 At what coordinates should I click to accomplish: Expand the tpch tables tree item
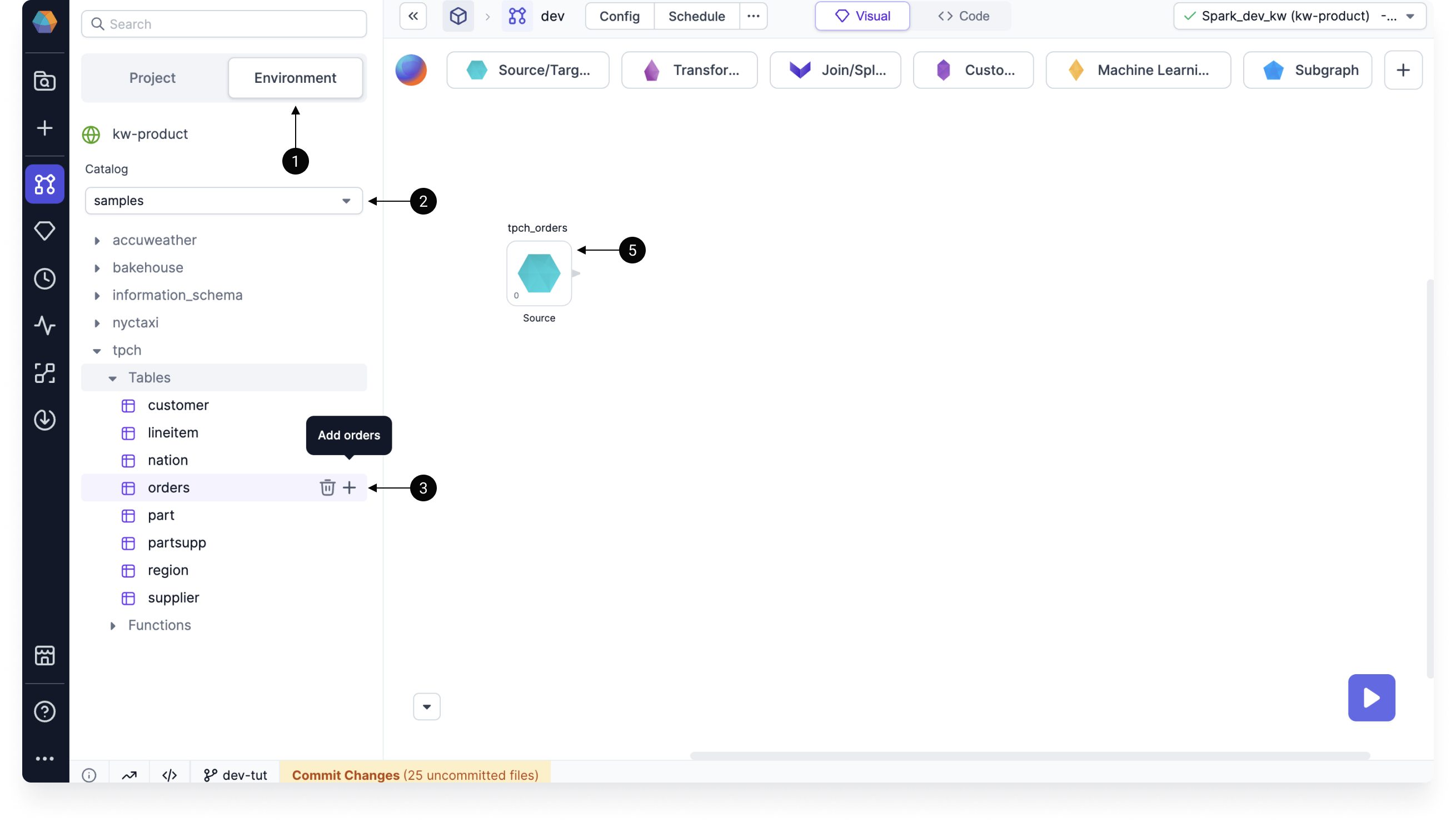pos(113,377)
